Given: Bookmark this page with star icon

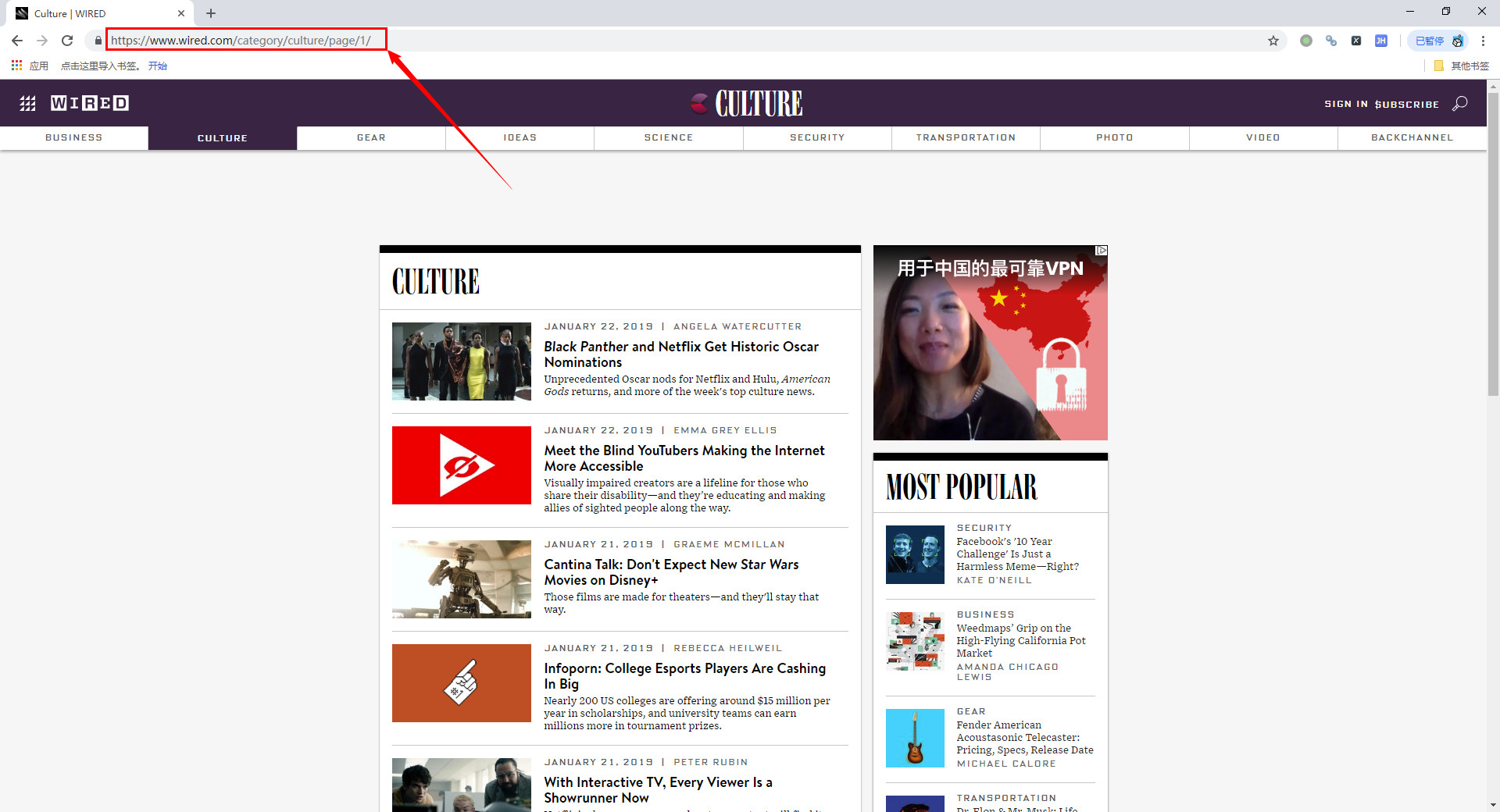Looking at the screenshot, I should click(1273, 41).
